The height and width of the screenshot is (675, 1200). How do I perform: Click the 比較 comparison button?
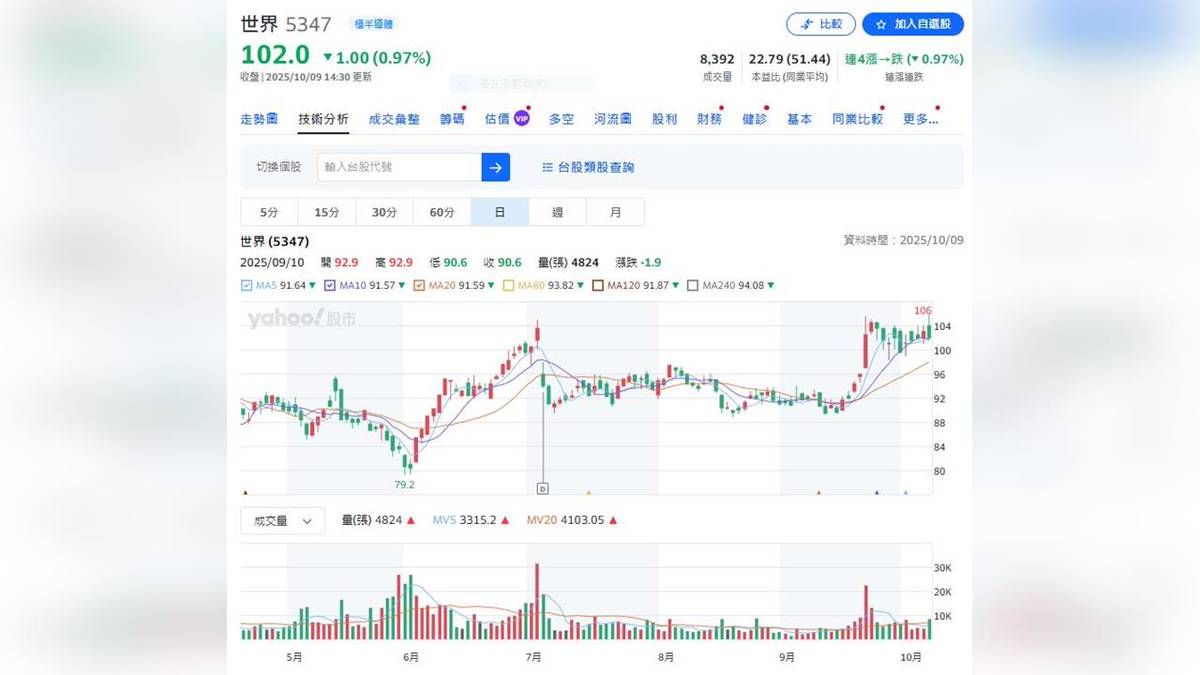coord(821,24)
